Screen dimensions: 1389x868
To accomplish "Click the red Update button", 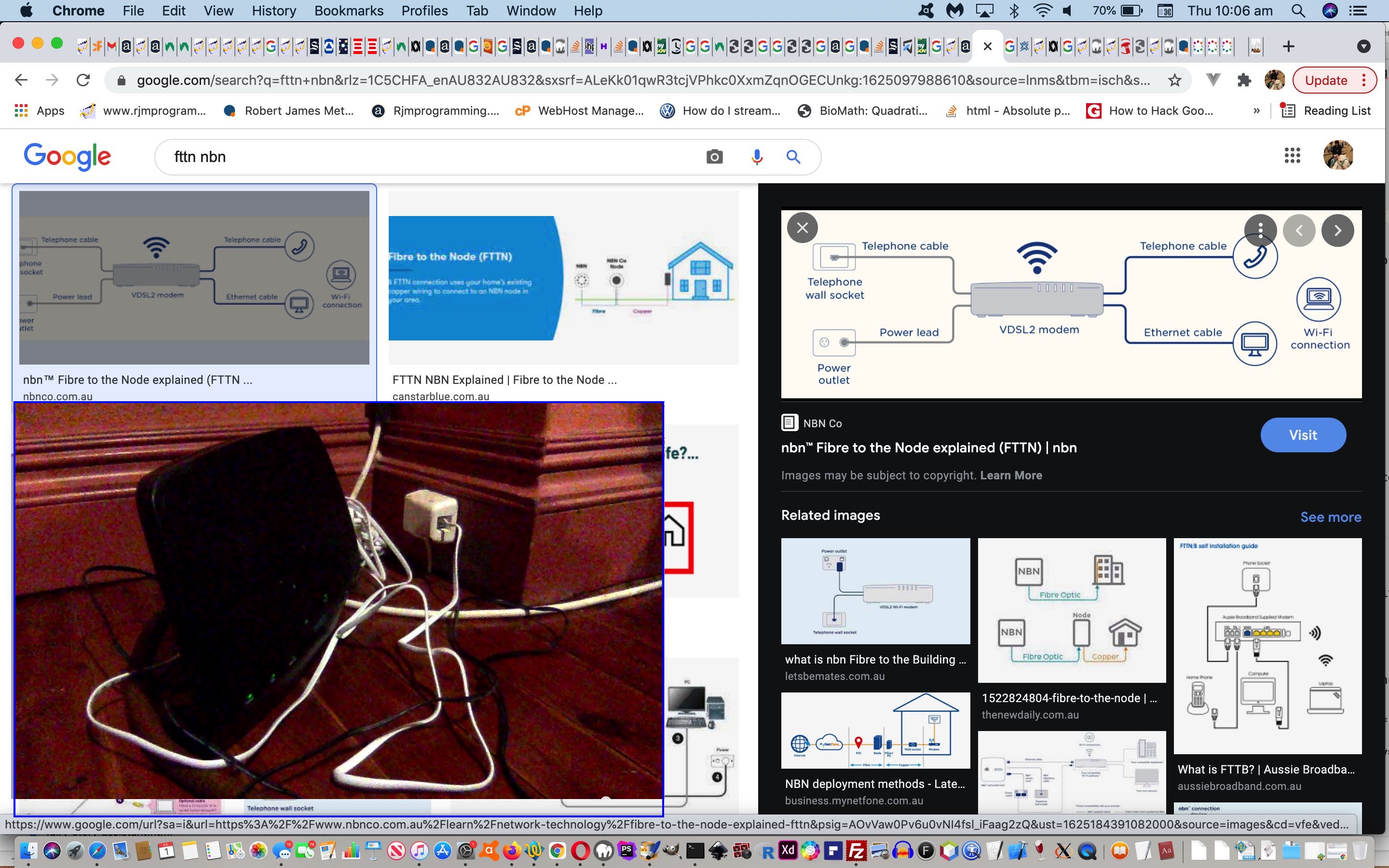I will tap(1326, 81).
